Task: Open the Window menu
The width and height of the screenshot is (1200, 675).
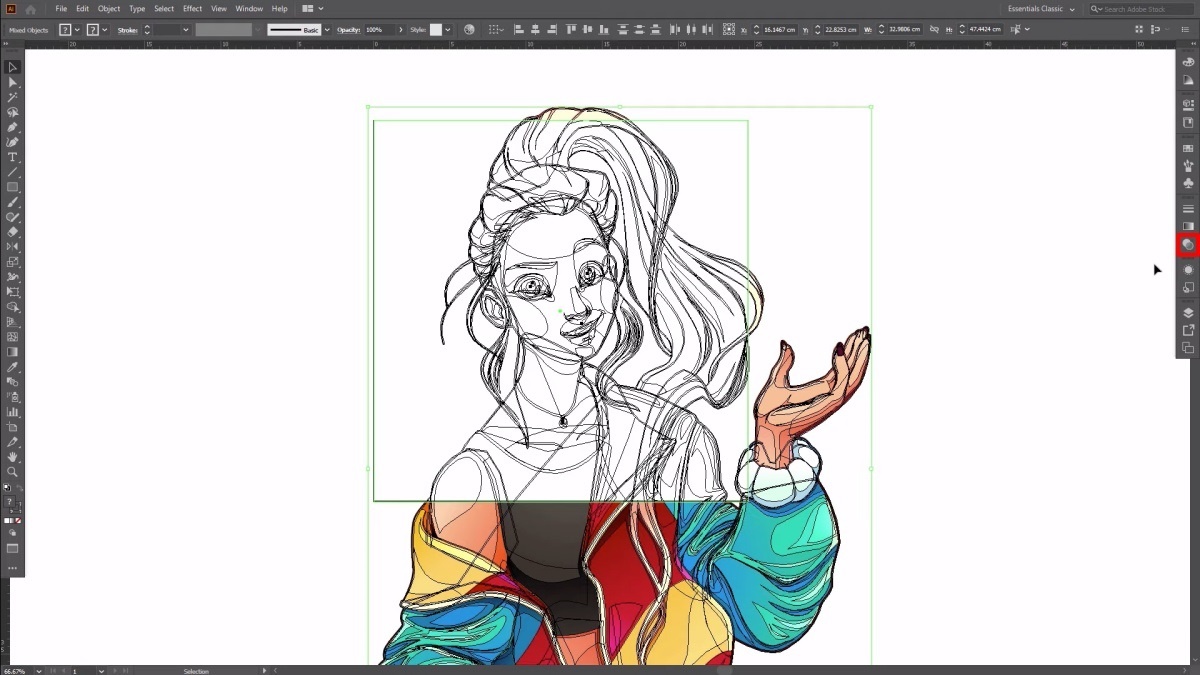Action: 249,9
